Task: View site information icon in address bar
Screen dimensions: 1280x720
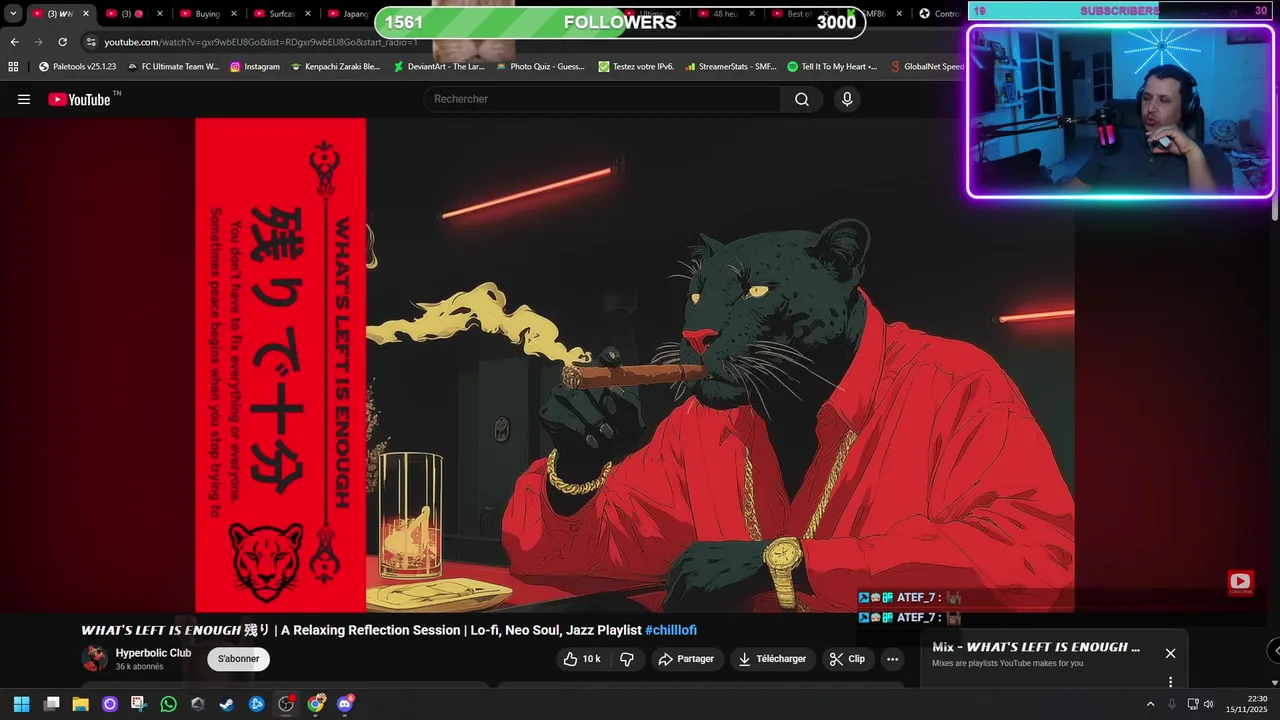Action: 91,42
